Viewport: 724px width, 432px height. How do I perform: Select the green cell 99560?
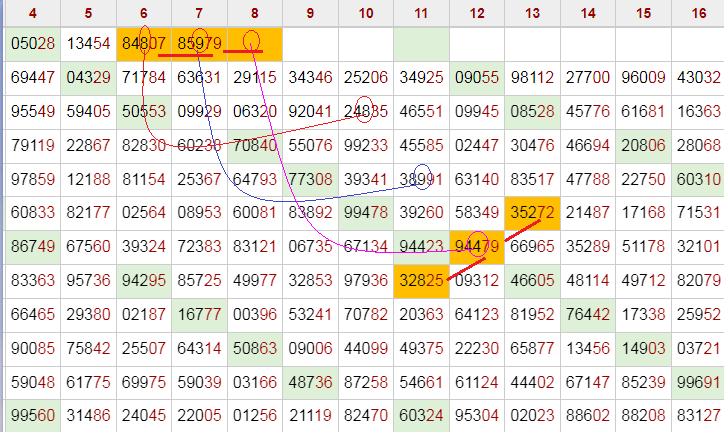tap(31, 415)
